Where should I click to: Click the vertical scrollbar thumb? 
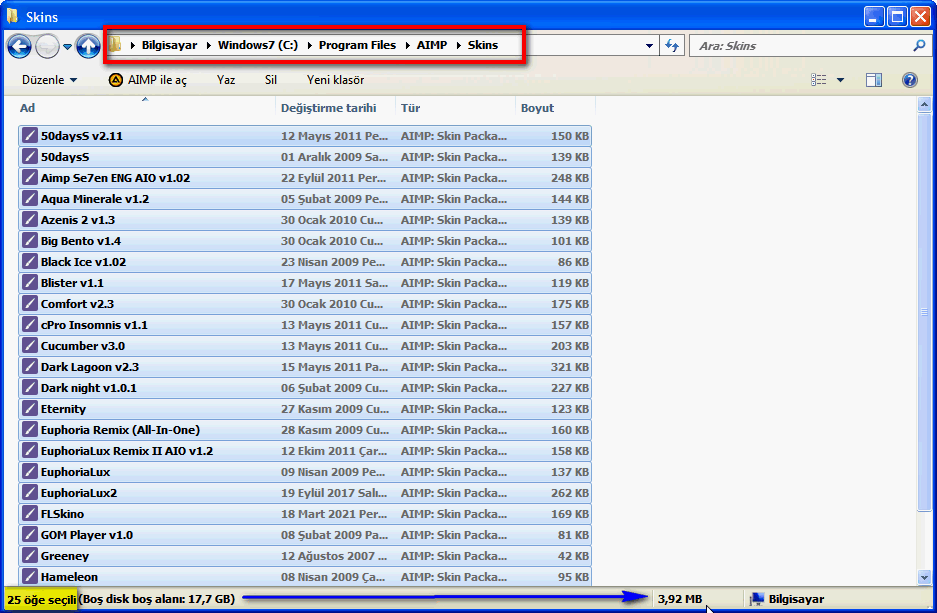[x=924, y=311]
